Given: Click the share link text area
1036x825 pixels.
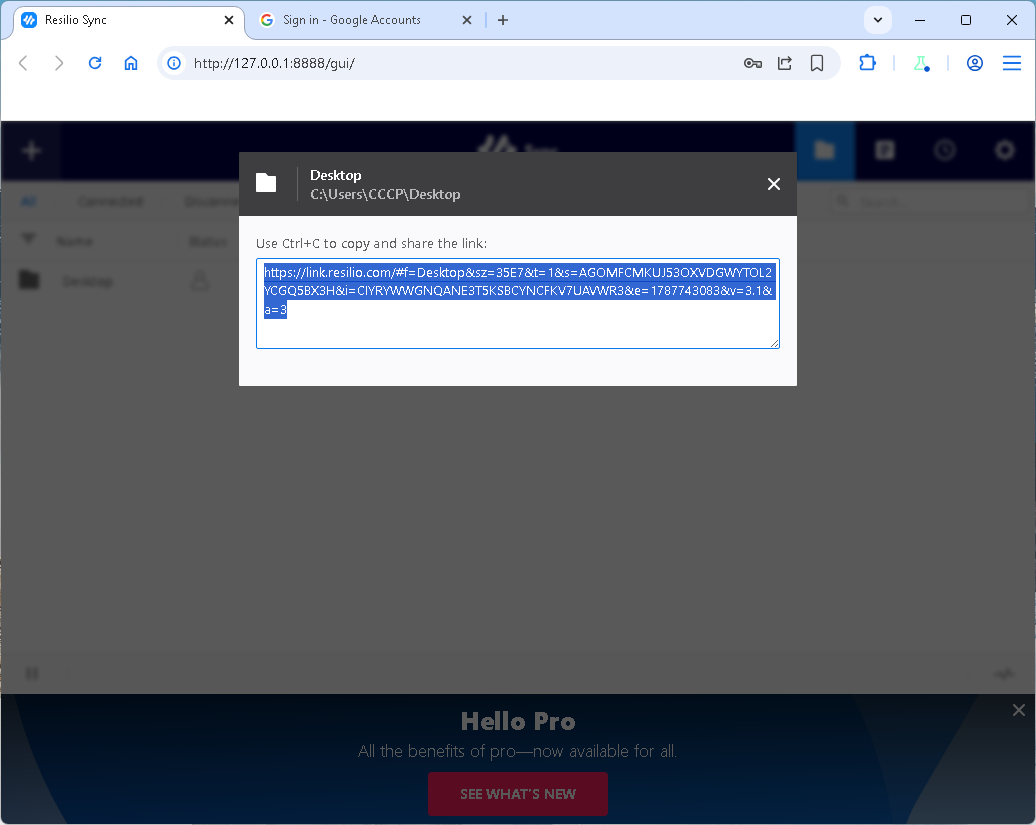Looking at the screenshot, I should click(x=517, y=303).
